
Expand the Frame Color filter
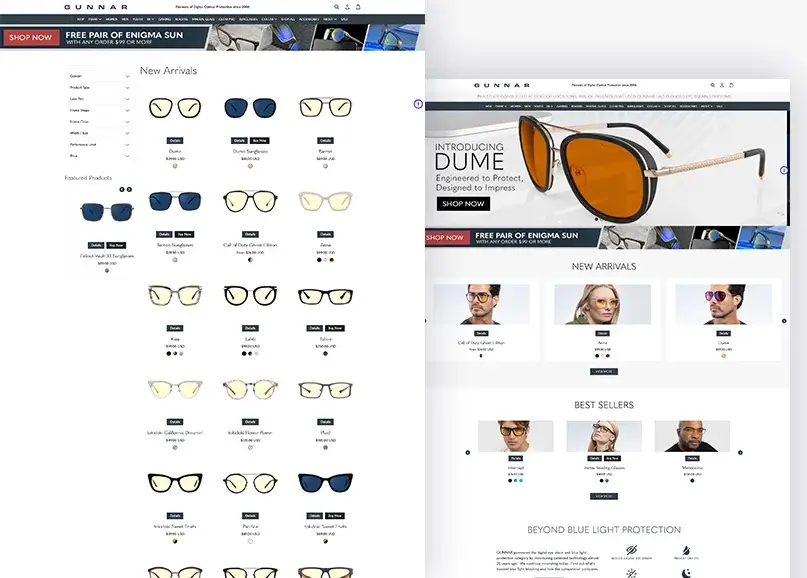point(99,122)
